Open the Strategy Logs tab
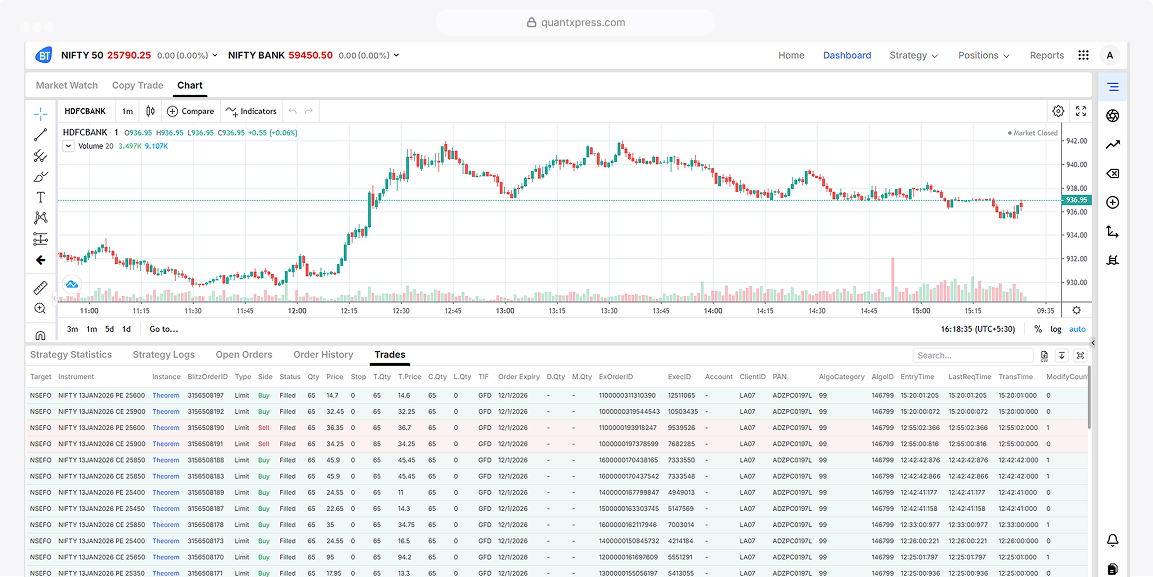 point(164,354)
